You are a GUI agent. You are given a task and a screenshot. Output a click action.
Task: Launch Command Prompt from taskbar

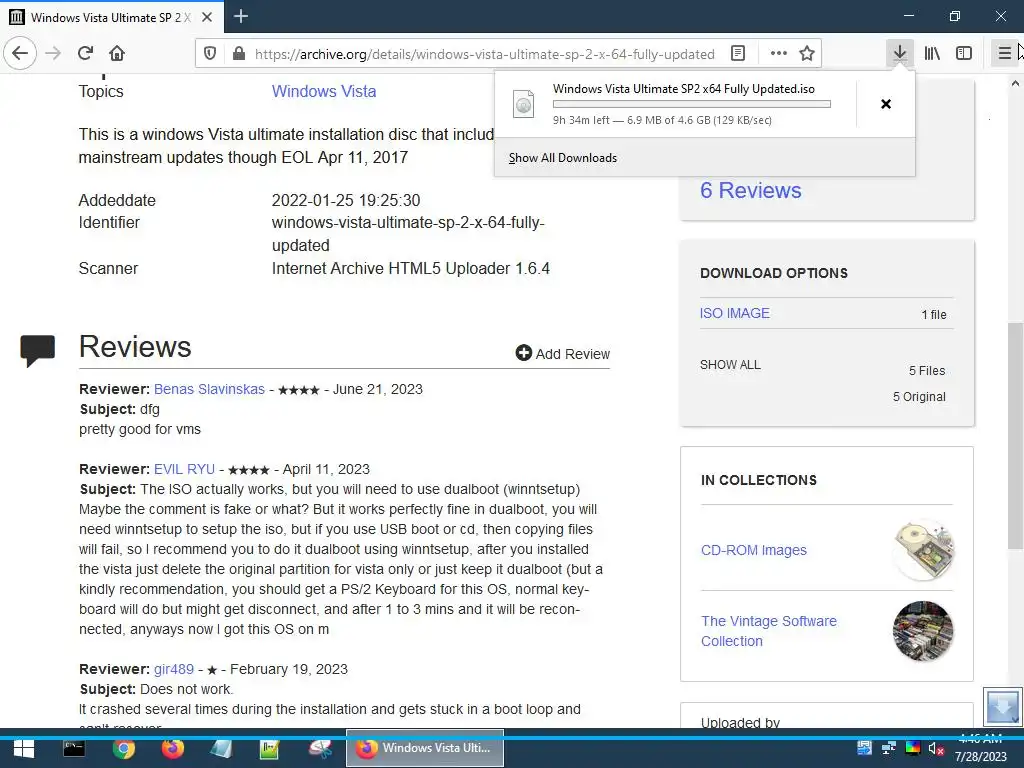coord(74,748)
